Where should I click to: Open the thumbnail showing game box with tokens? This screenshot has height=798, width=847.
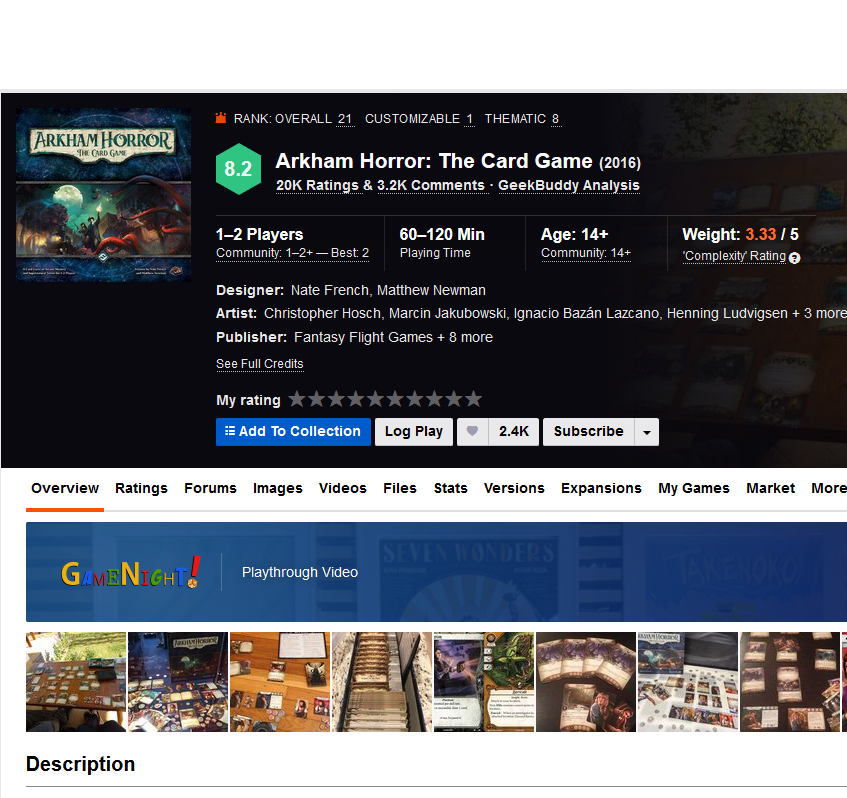click(178, 682)
